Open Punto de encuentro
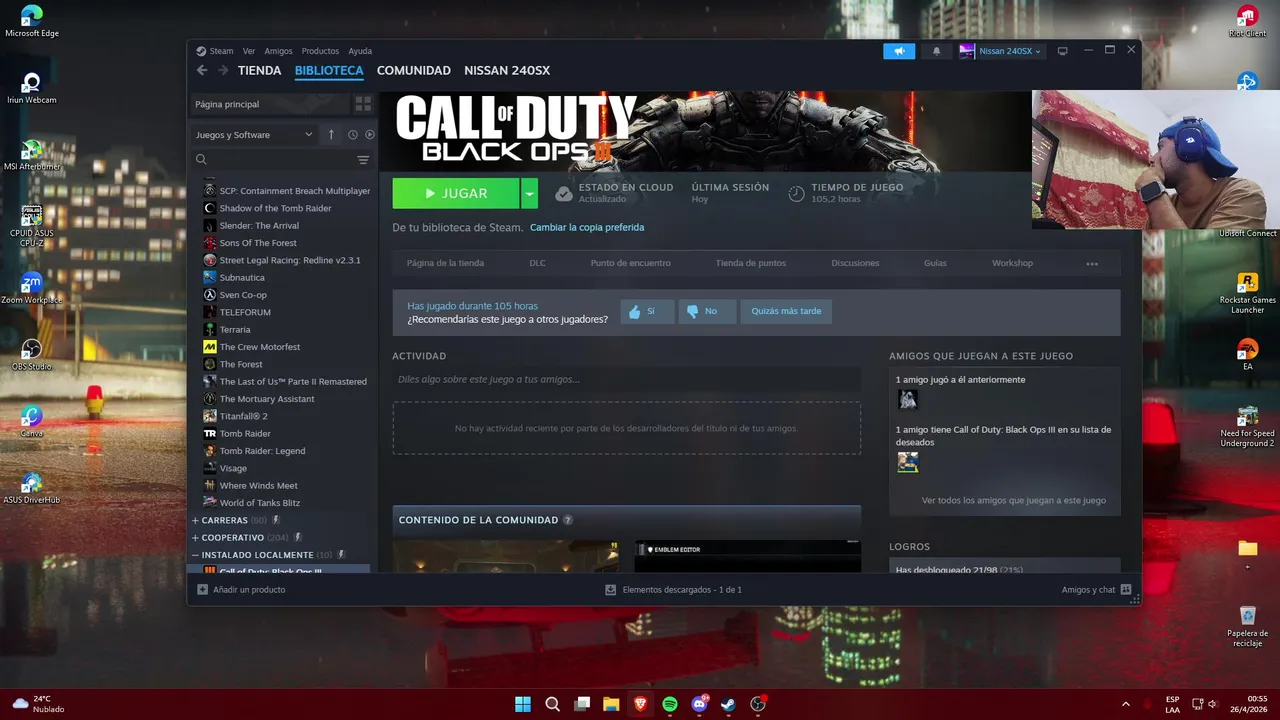 [630, 264]
